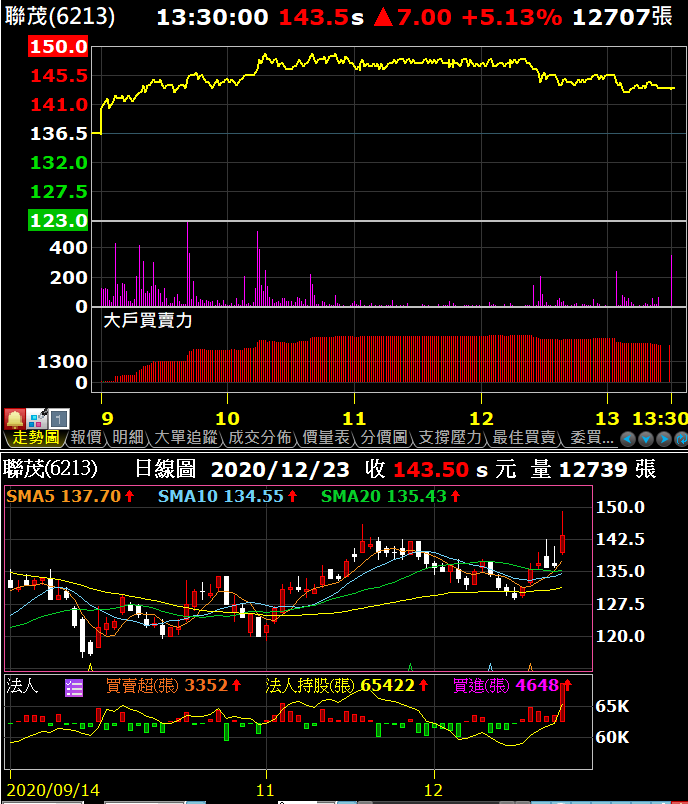This screenshot has width=688, height=804.
Task: Click the 2020/12/23 date in daily chart header
Action: click(x=280, y=469)
